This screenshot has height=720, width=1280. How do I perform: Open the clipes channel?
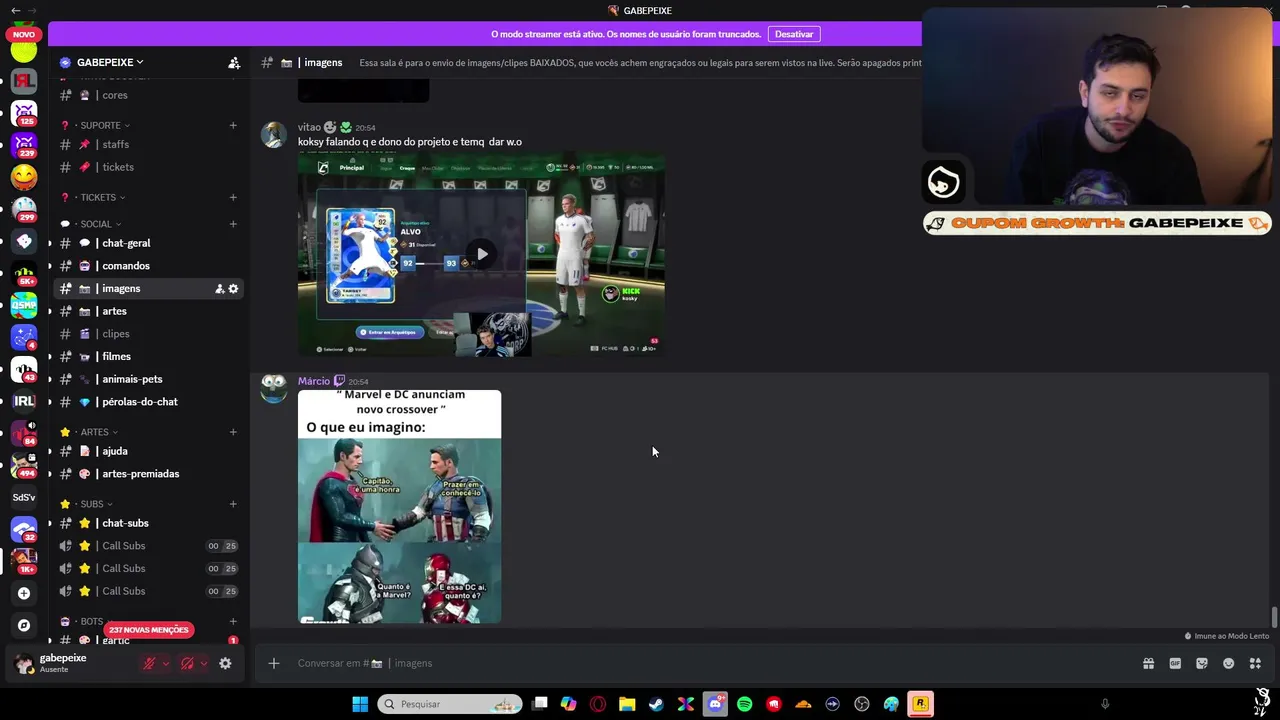150,334
